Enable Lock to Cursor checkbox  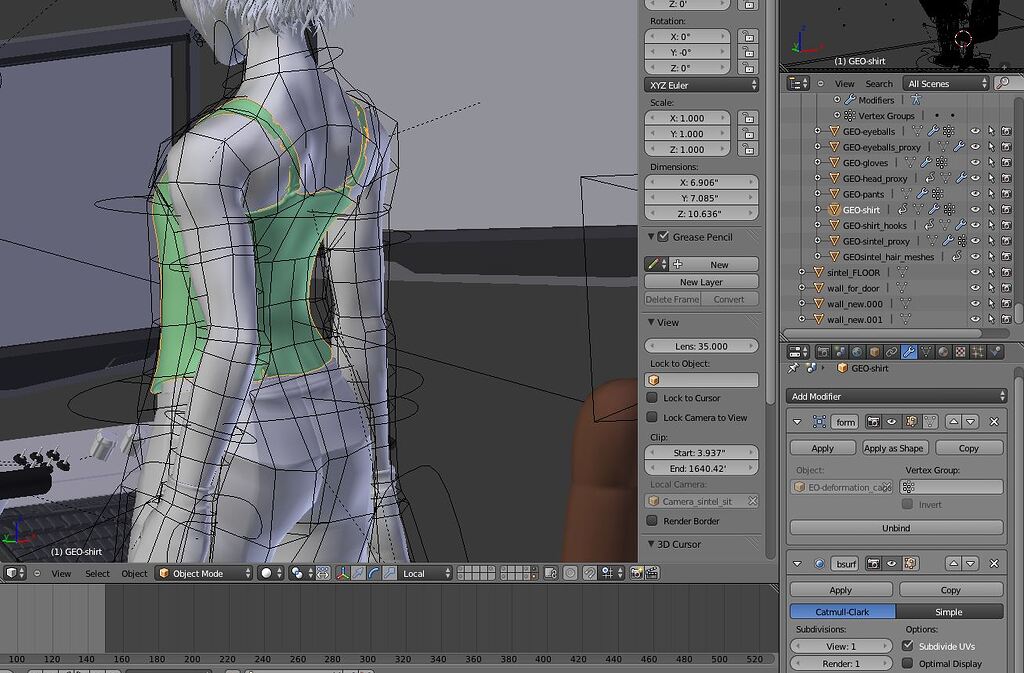652,398
